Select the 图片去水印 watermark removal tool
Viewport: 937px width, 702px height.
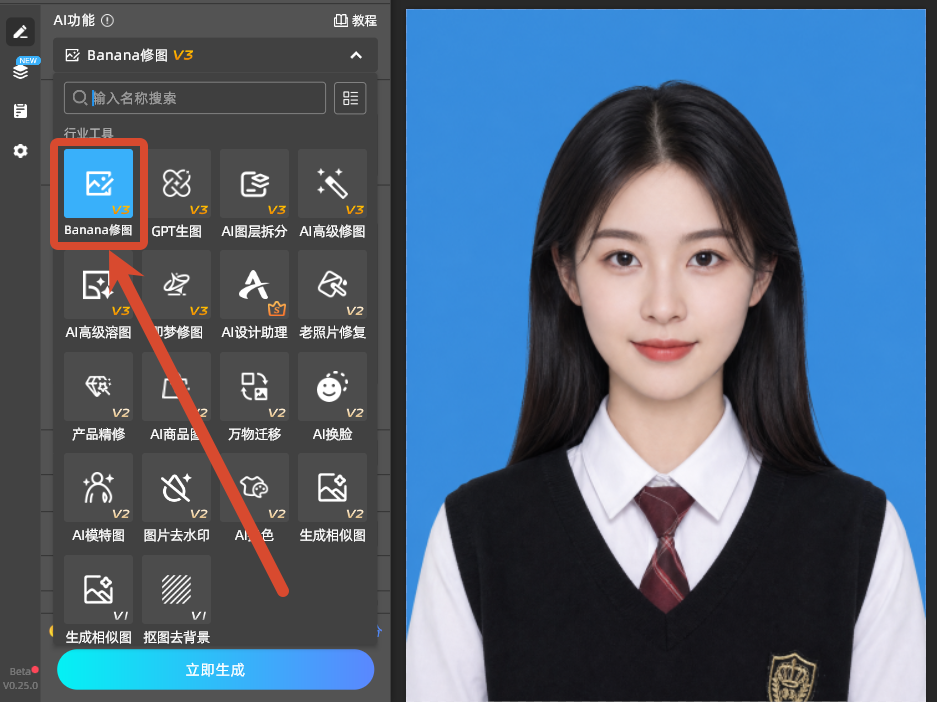[176, 488]
